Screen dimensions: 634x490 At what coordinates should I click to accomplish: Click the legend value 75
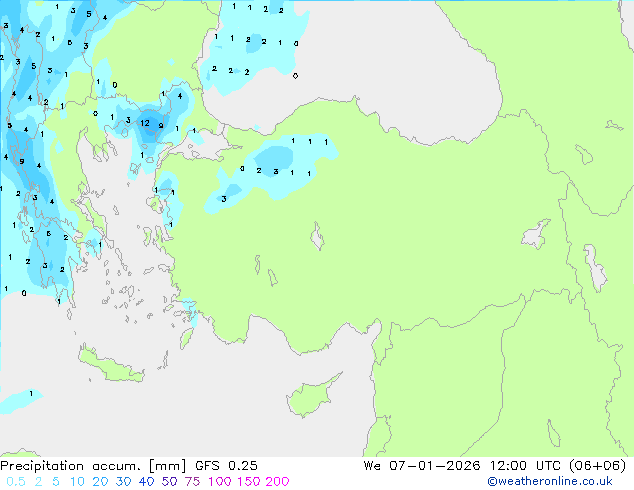[192, 482]
